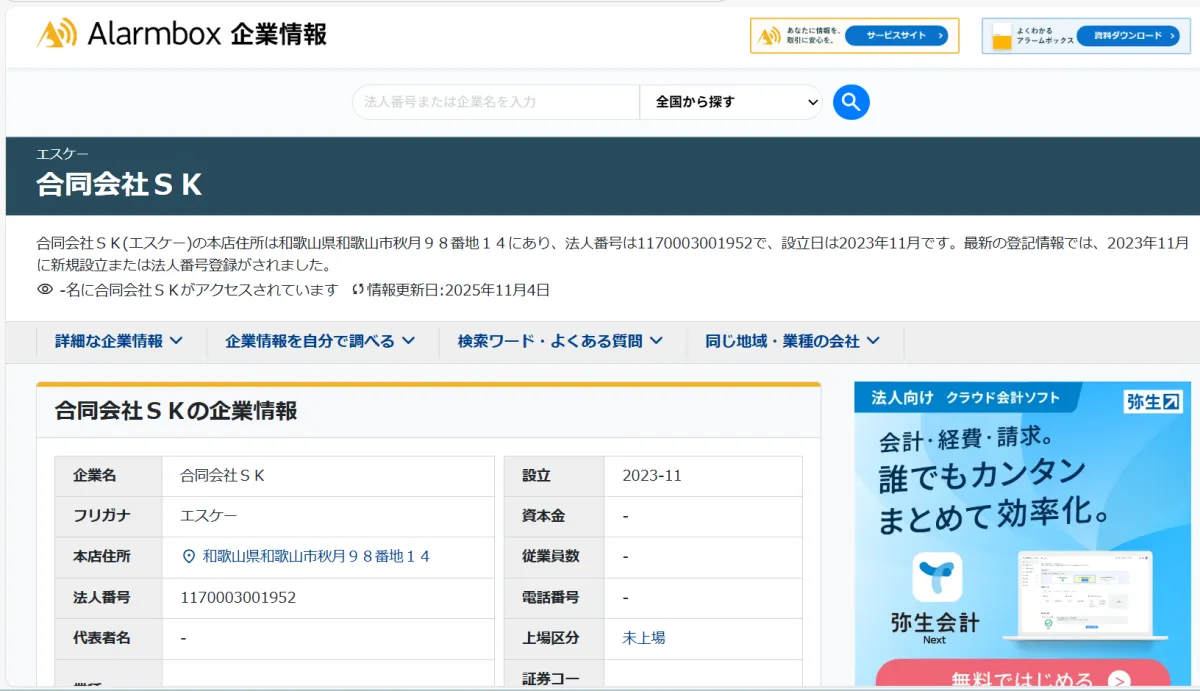Click the blue magnifier search button

pyautogui.click(x=851, y=102)
